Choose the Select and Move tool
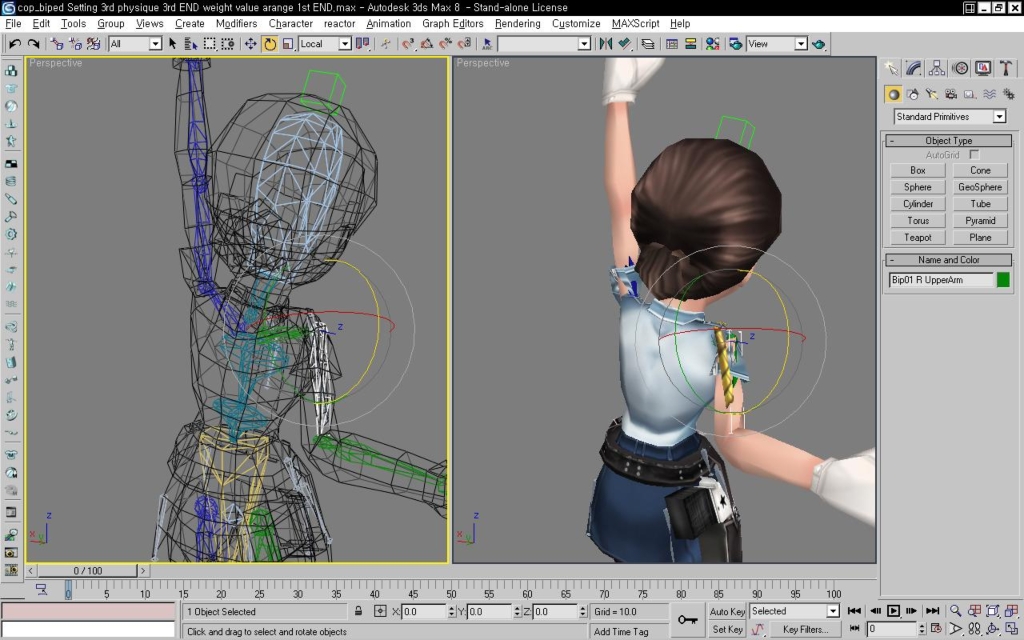 coord(250,44)
